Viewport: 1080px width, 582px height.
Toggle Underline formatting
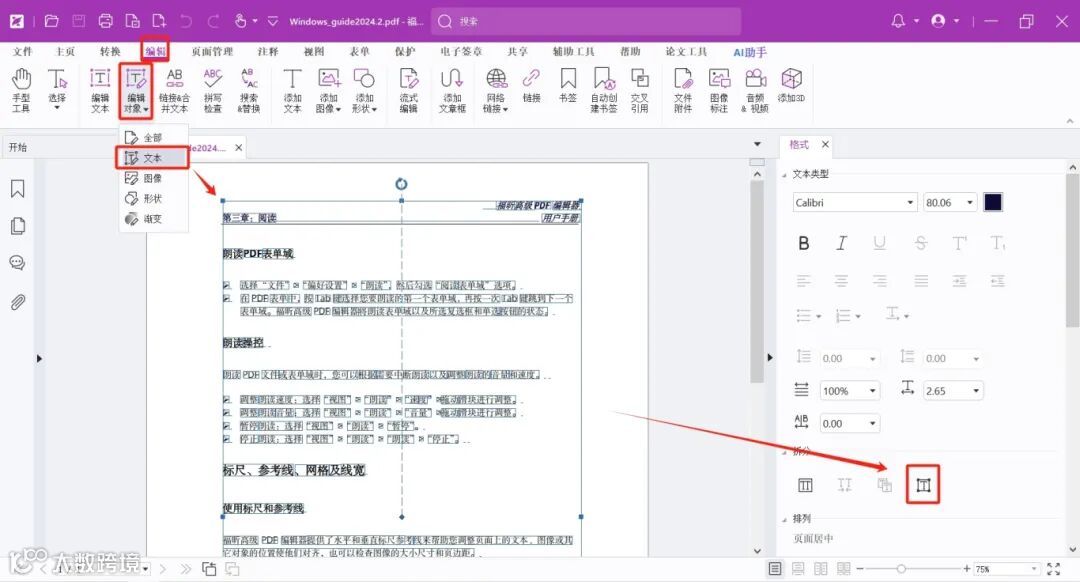point(880,243)
